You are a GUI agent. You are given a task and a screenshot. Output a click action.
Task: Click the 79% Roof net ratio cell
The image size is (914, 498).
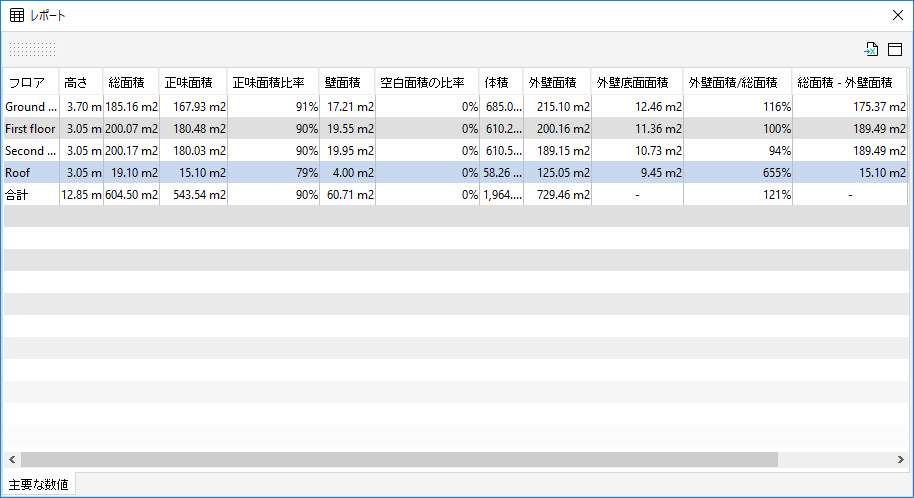point(273,173)
